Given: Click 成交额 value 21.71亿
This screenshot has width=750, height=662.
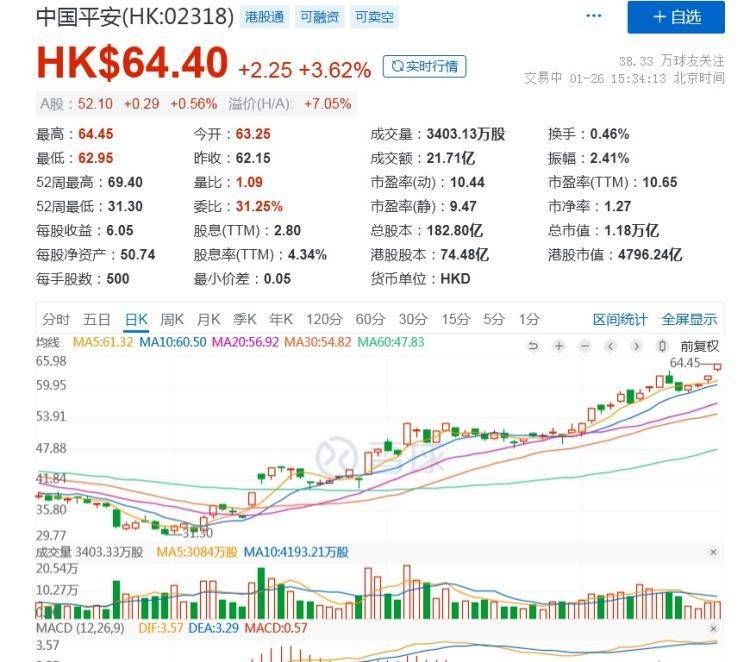Looking at the screenshot, I should click(x=451, y=158).
